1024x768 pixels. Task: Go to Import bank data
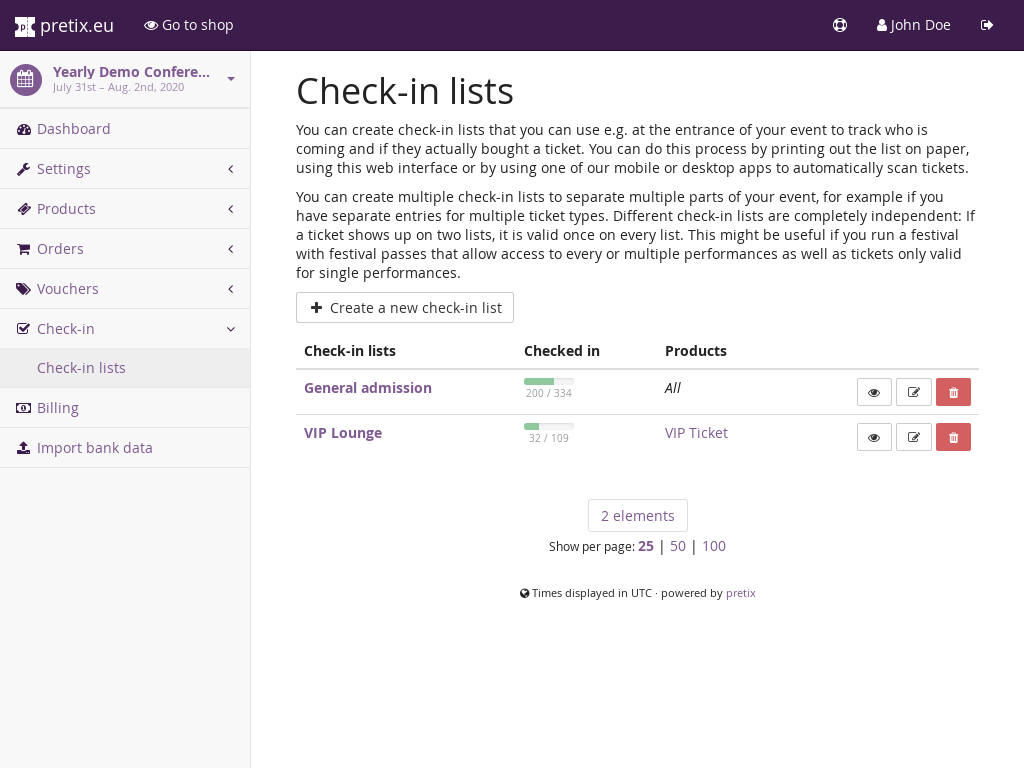click(94, 448)
